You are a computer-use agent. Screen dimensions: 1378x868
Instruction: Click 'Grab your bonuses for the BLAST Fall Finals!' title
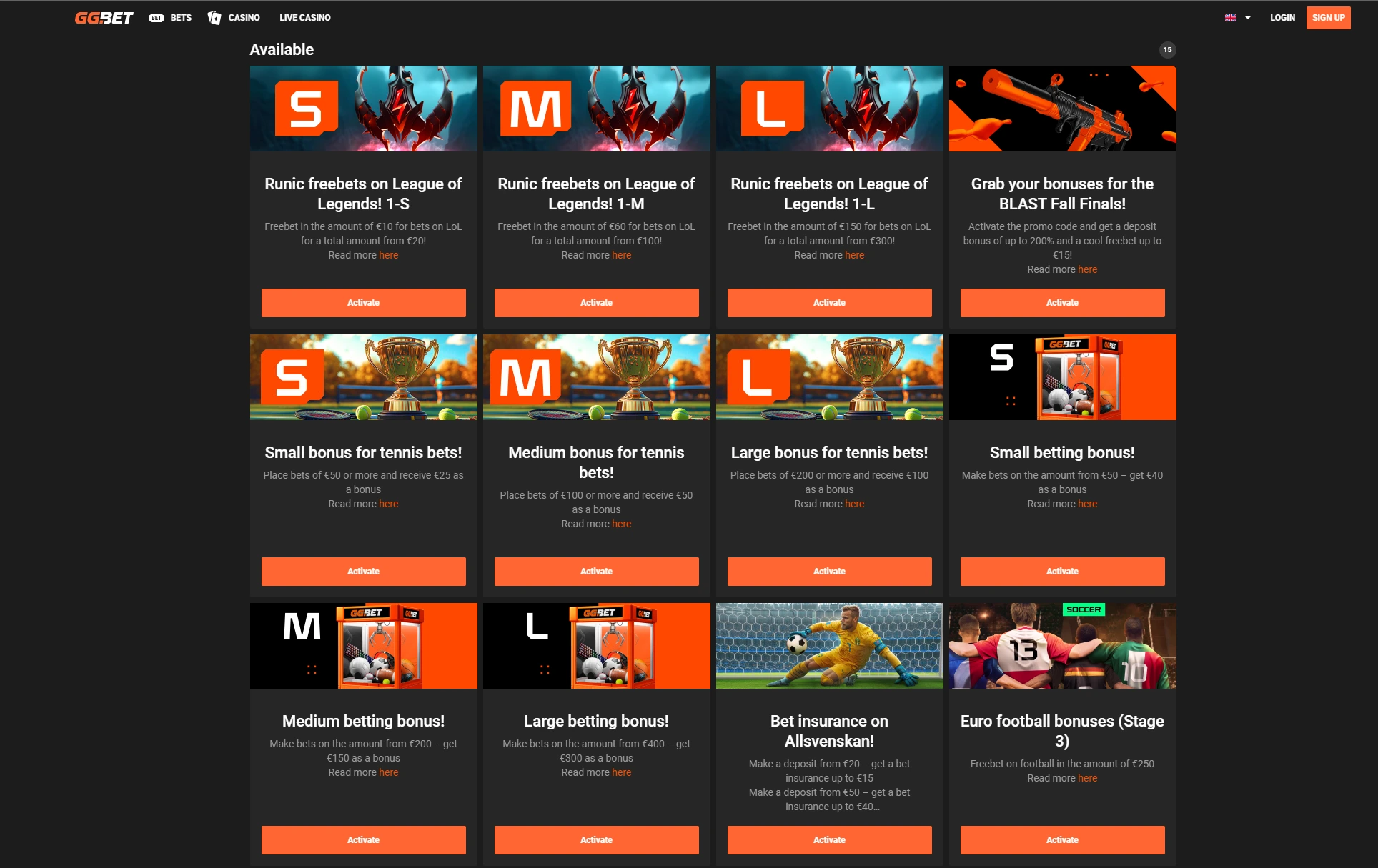1062,194
